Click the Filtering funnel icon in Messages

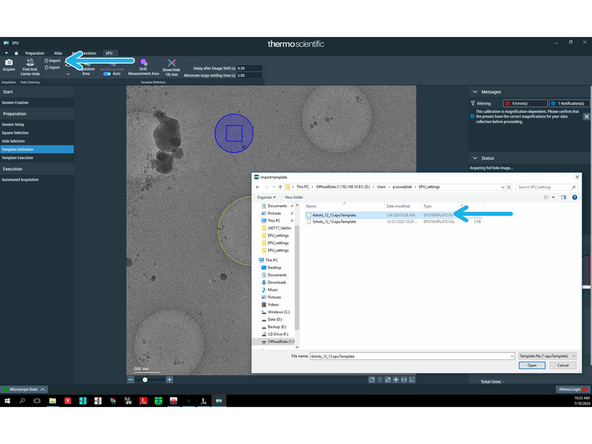point(473,103)
